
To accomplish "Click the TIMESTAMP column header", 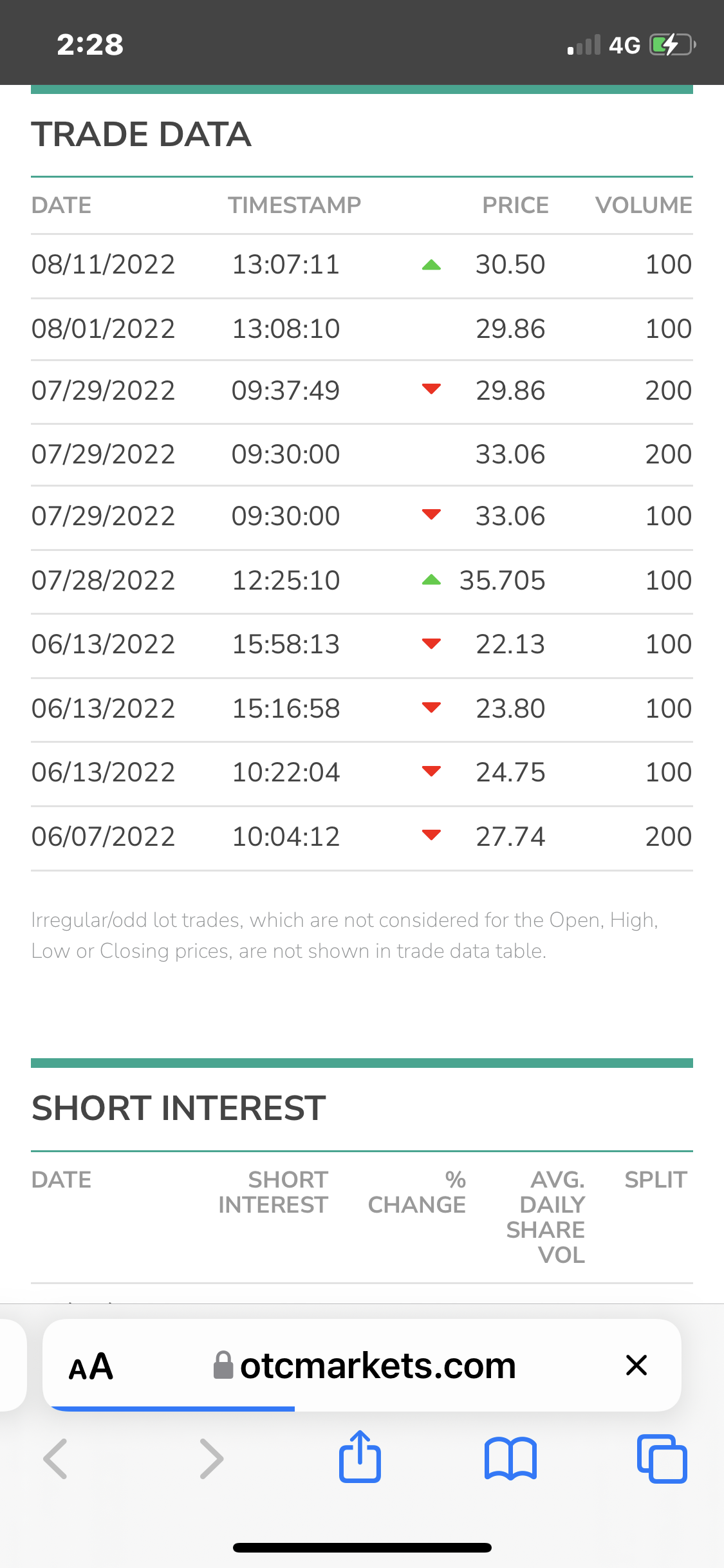I will click(294, 205).
